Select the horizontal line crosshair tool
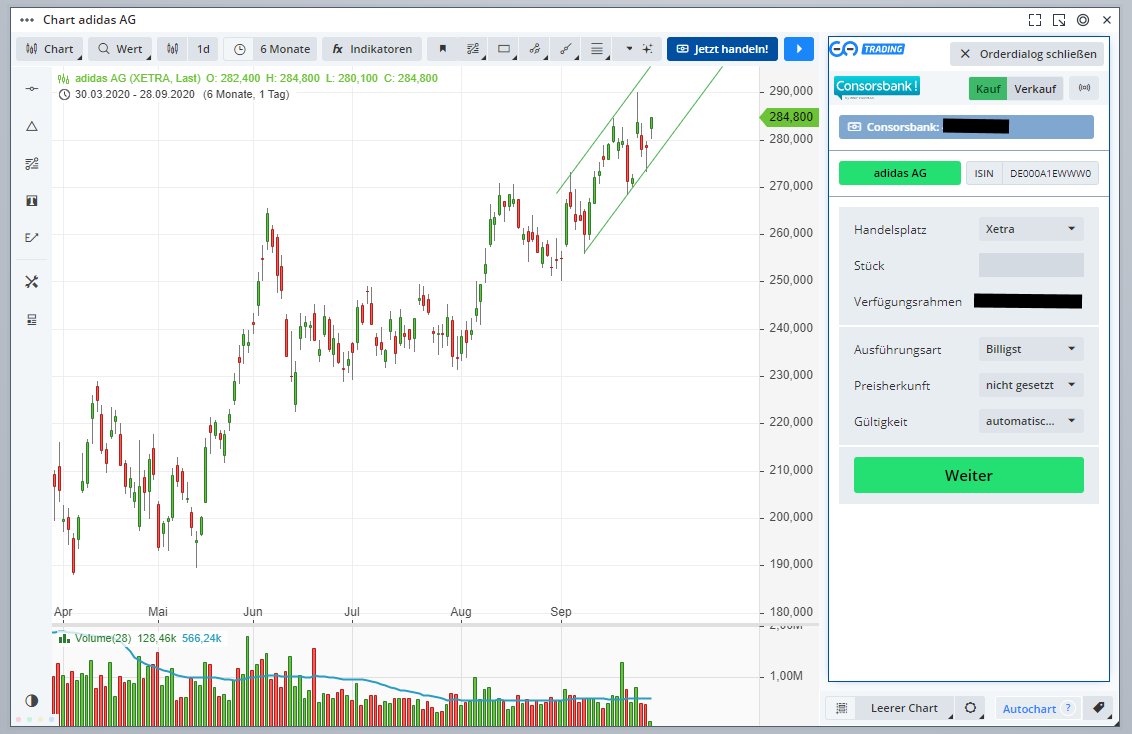The image size is (1132, 734). click(32, 89)
